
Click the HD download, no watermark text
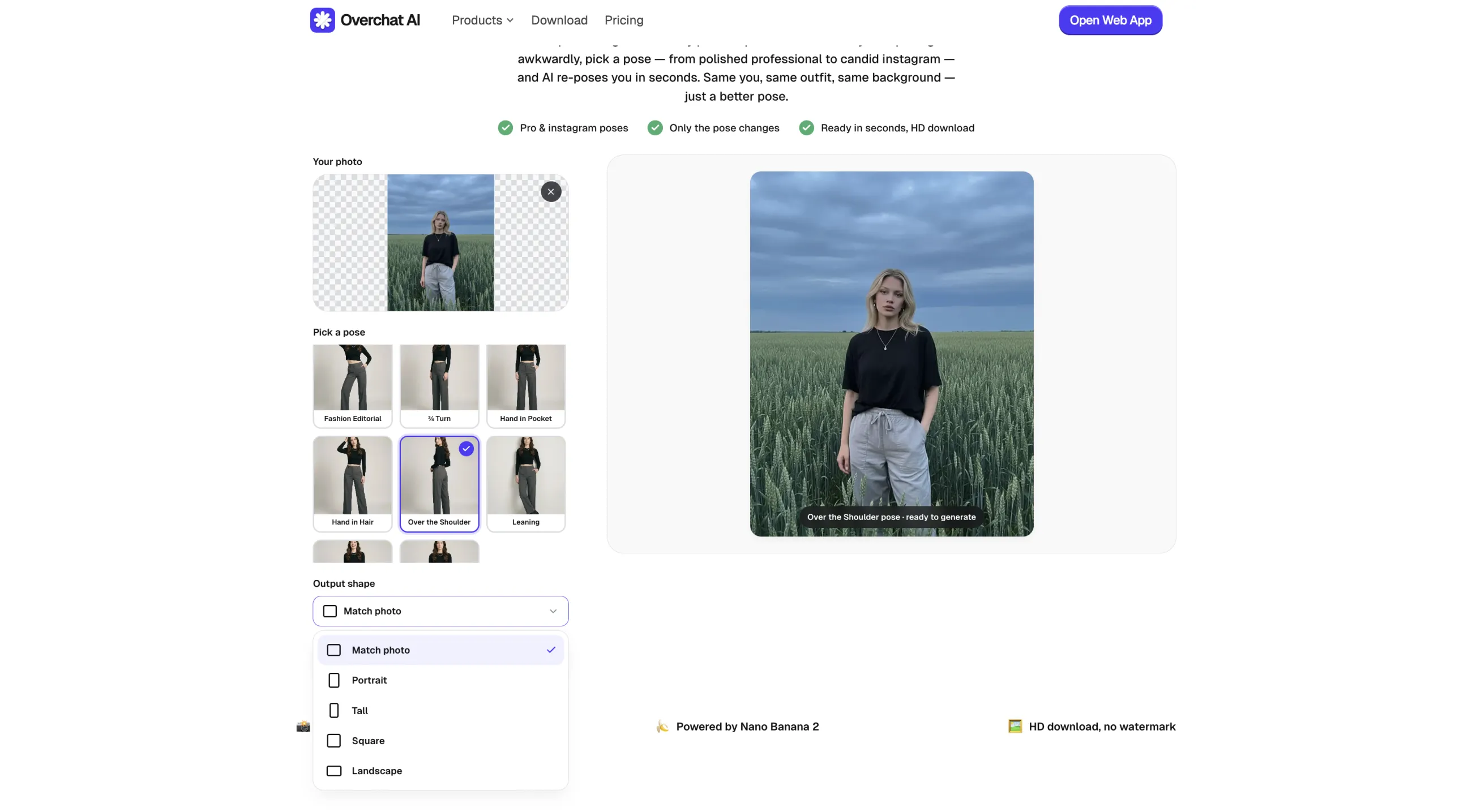click(x=1102, y=727)
